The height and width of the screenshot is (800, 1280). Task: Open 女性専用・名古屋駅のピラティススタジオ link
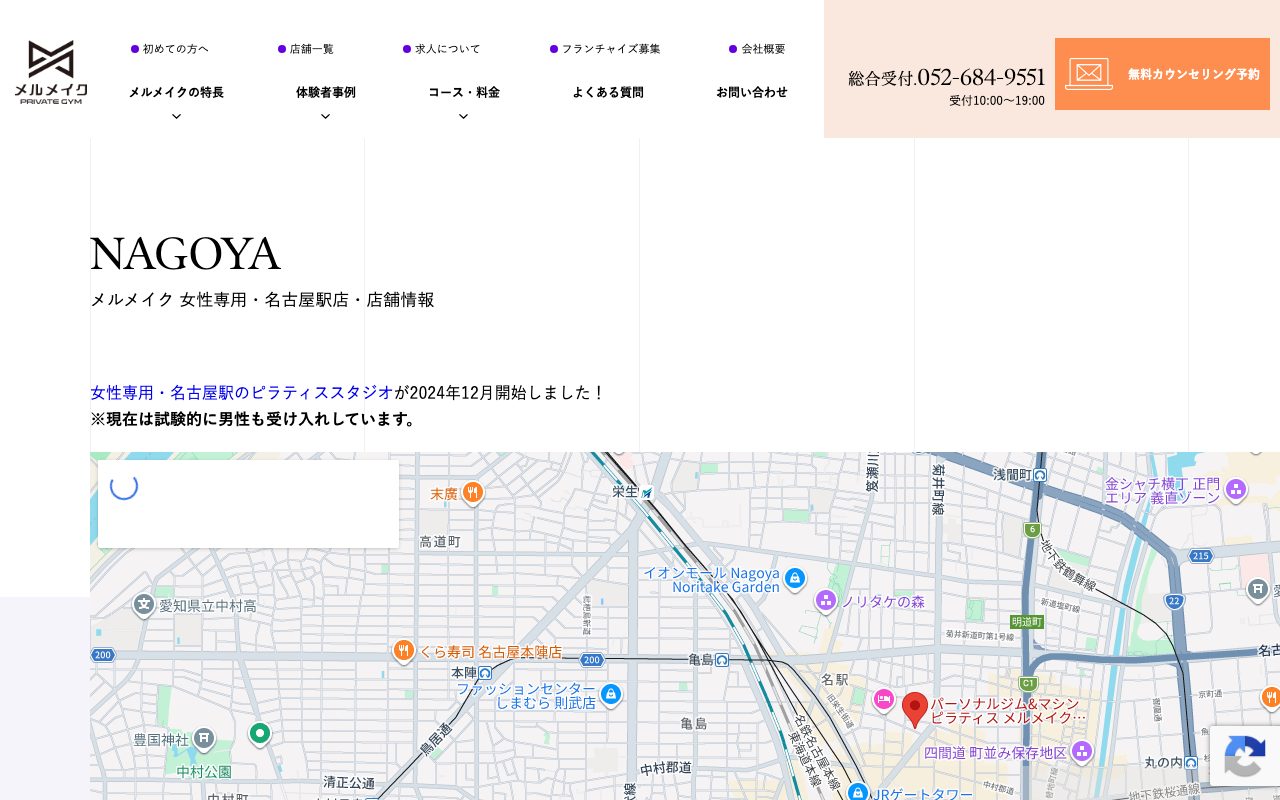coord(242,392)
